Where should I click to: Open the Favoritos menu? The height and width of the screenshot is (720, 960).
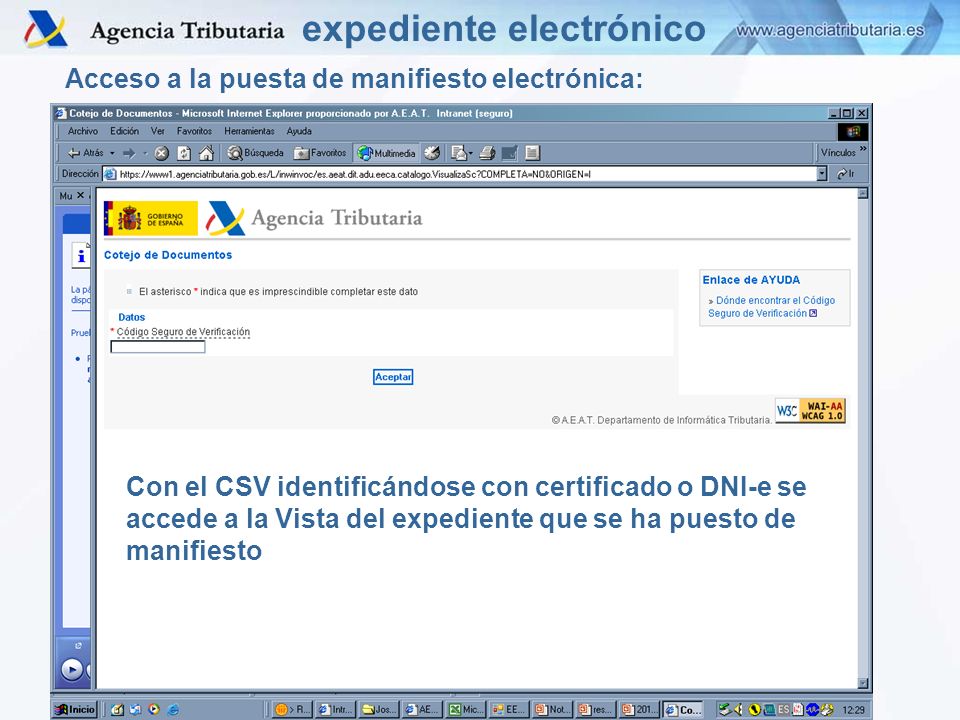click(194, 131)
